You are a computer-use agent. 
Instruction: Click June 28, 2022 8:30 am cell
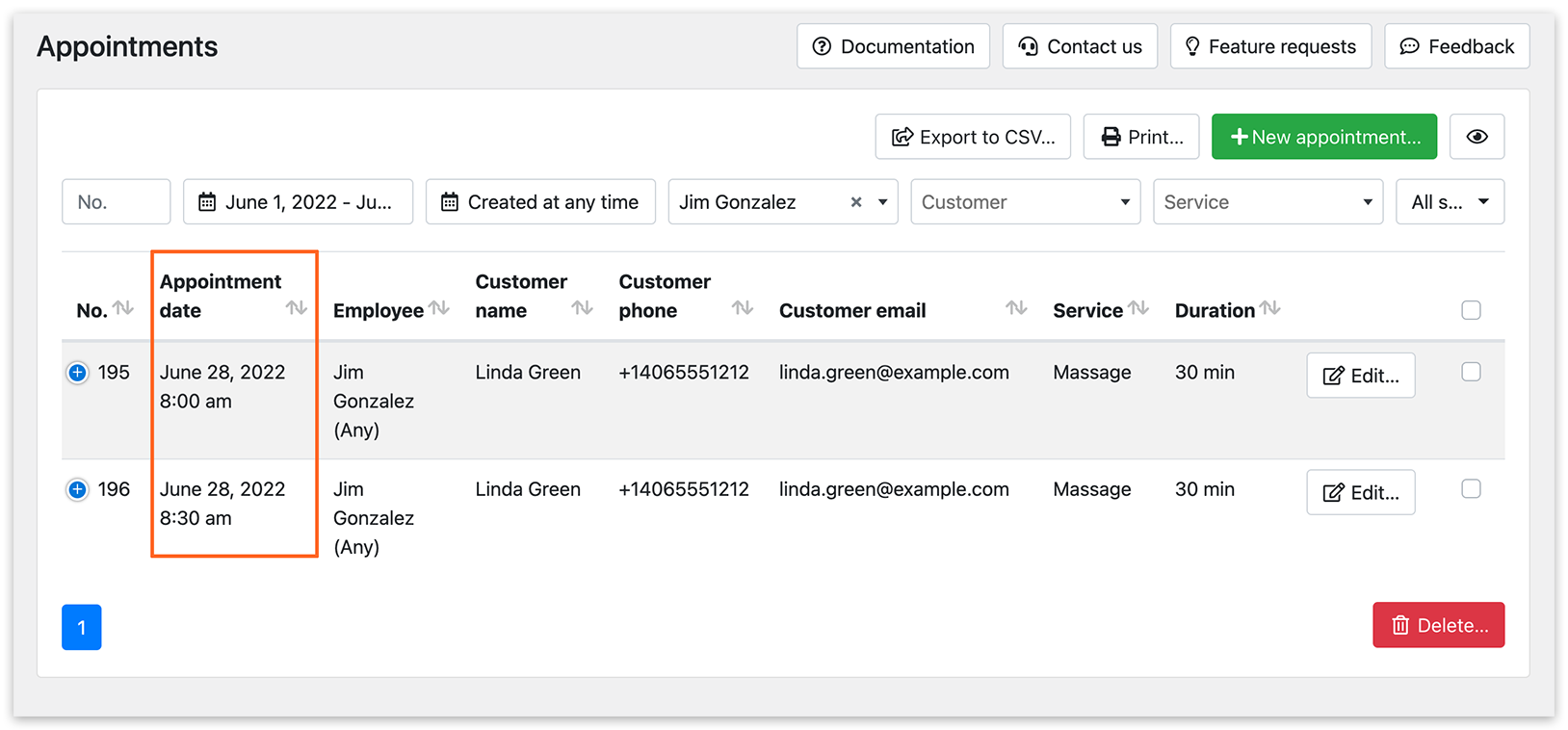[x=222, y=504]
